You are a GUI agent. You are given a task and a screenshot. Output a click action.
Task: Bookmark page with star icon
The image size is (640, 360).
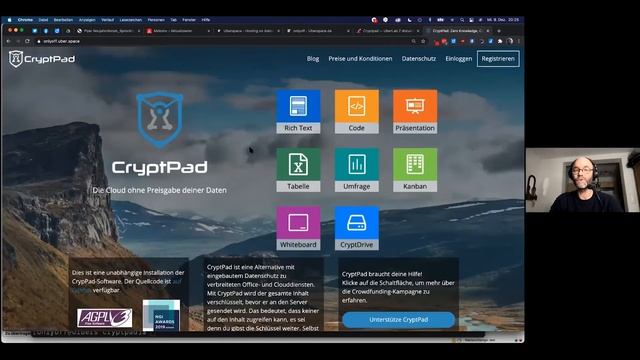point(423,41)
